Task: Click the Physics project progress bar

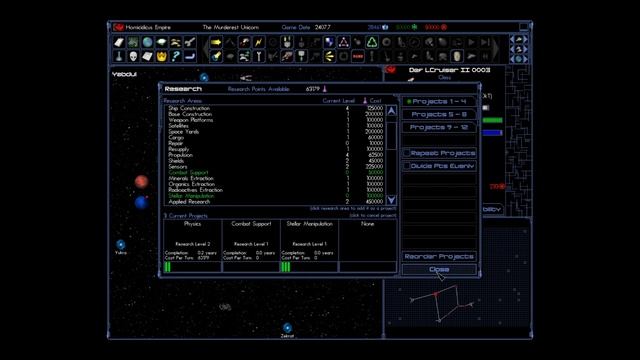Action: coord(193,267)
